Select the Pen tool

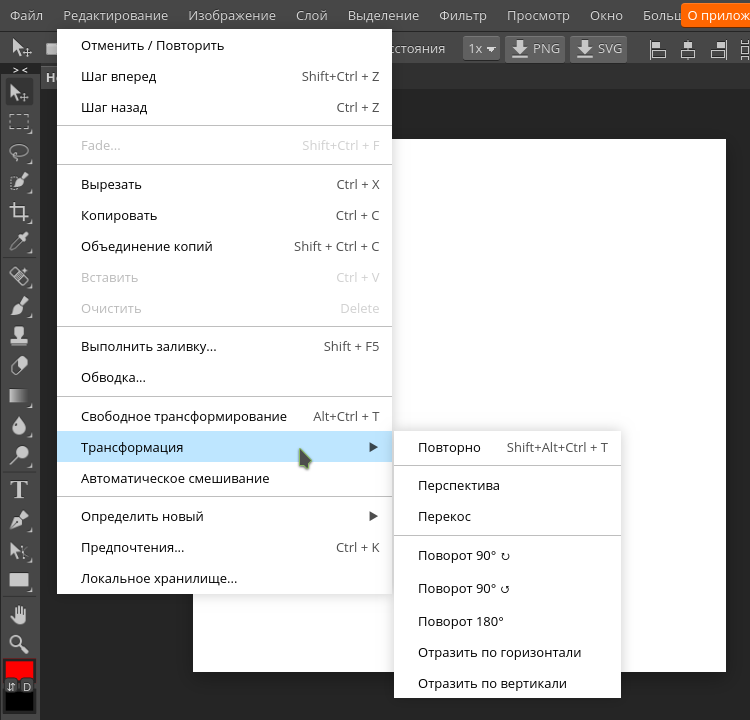19,521
